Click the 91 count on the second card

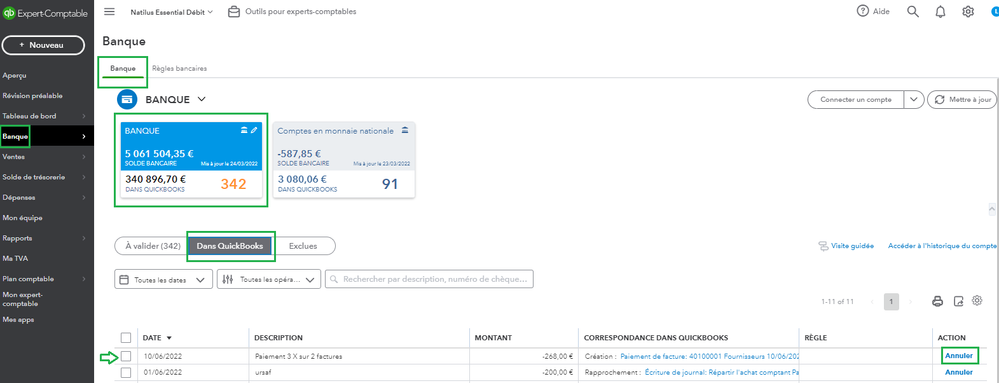point(390,184)
